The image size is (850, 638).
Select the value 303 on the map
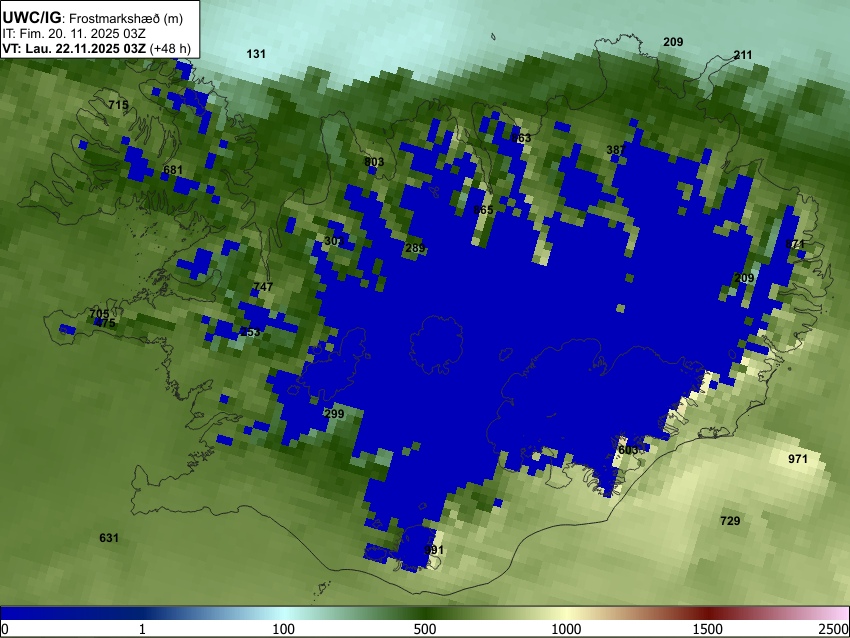(334, 241)
